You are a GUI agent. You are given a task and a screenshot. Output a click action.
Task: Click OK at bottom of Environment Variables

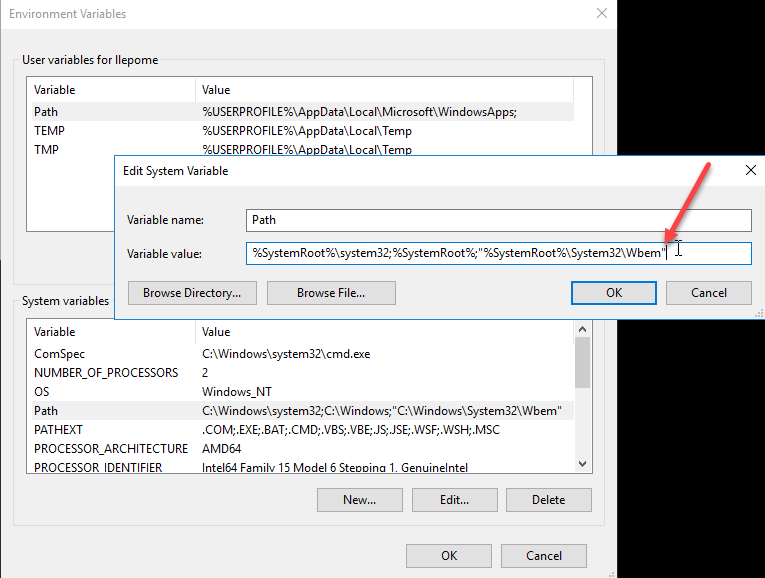449,556
